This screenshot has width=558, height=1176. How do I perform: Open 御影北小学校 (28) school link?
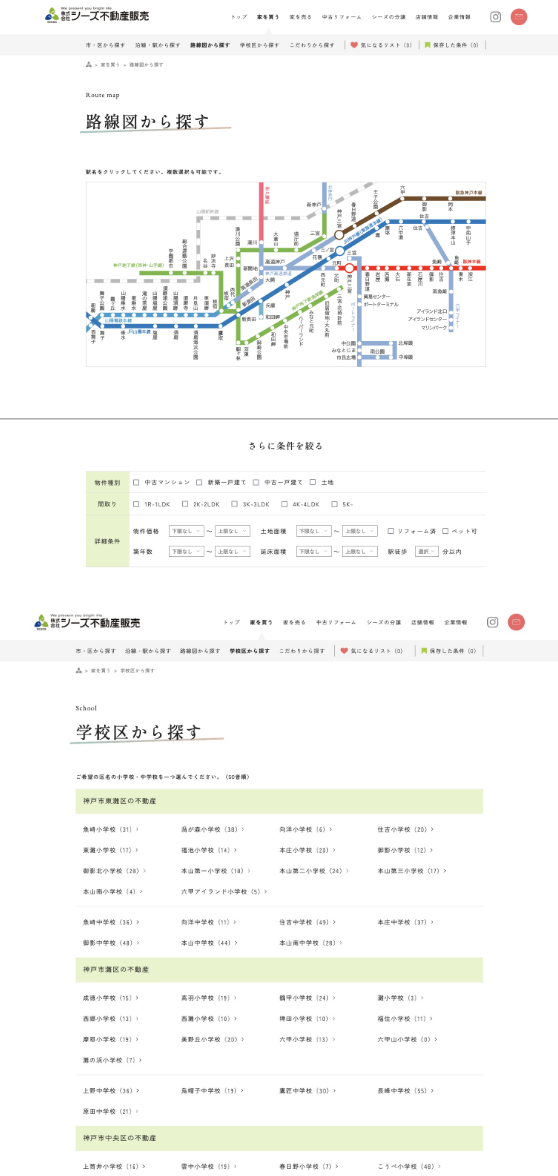pyautogui.click(x=114, y=872)
